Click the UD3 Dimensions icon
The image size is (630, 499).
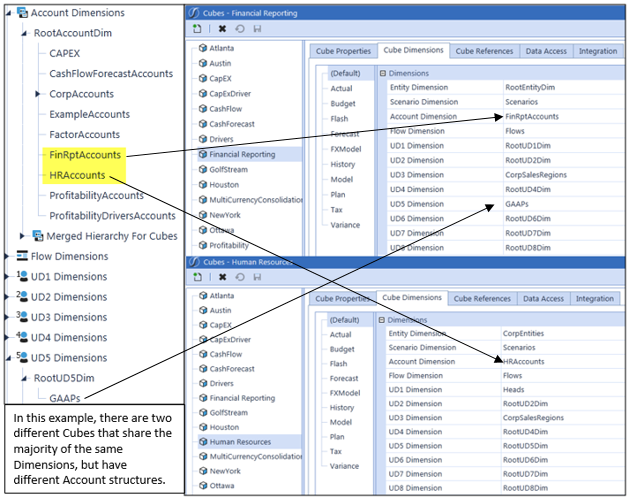pyautogui.click(x=22, y=317)
